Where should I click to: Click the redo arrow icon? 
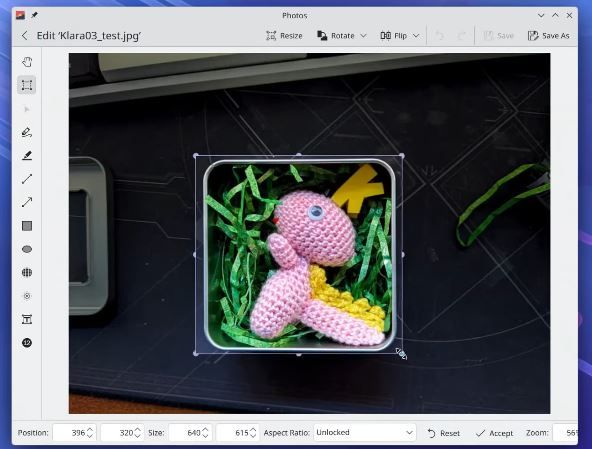click(461, 36)
